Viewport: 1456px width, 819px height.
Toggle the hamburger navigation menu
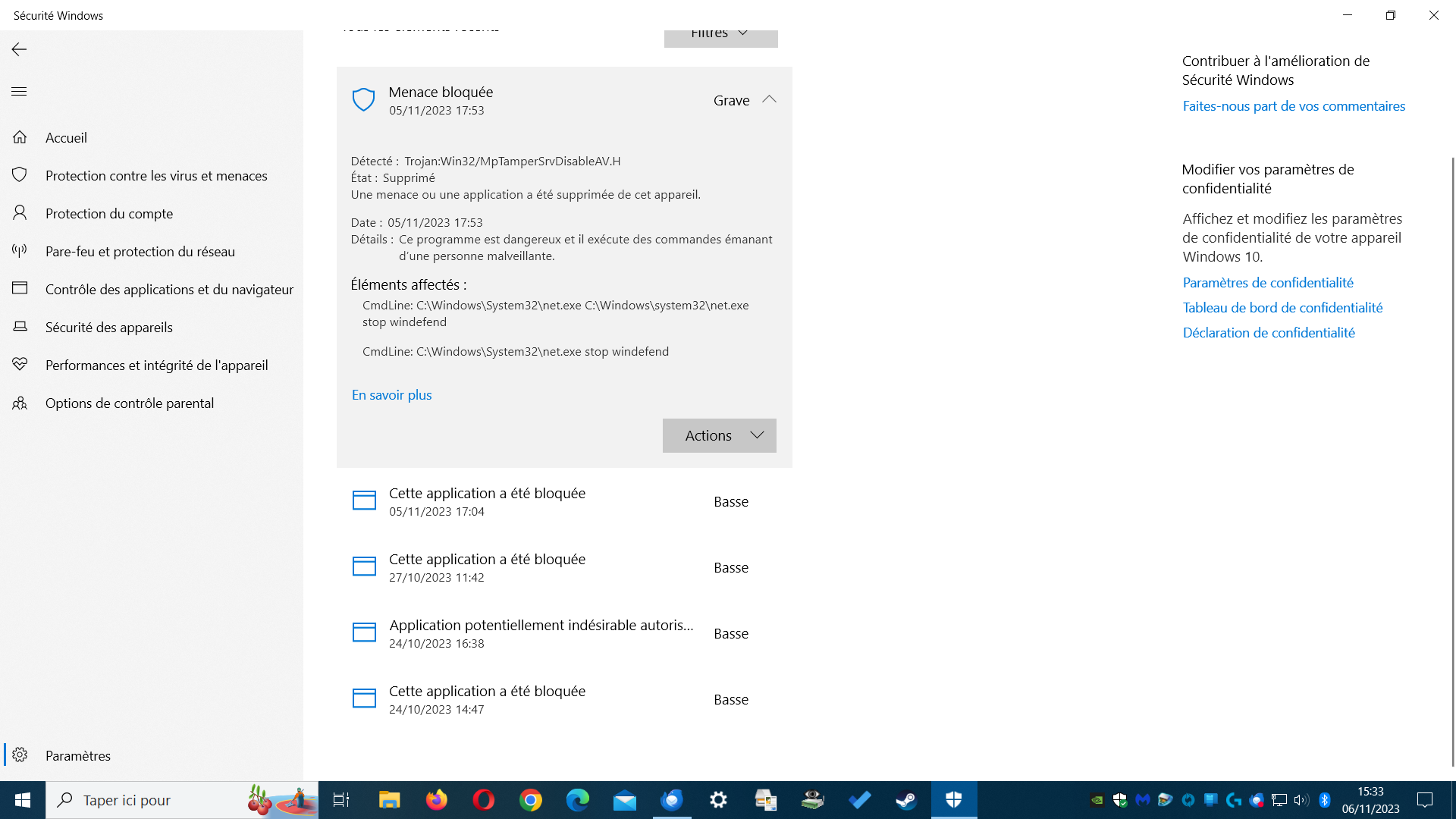19,92
